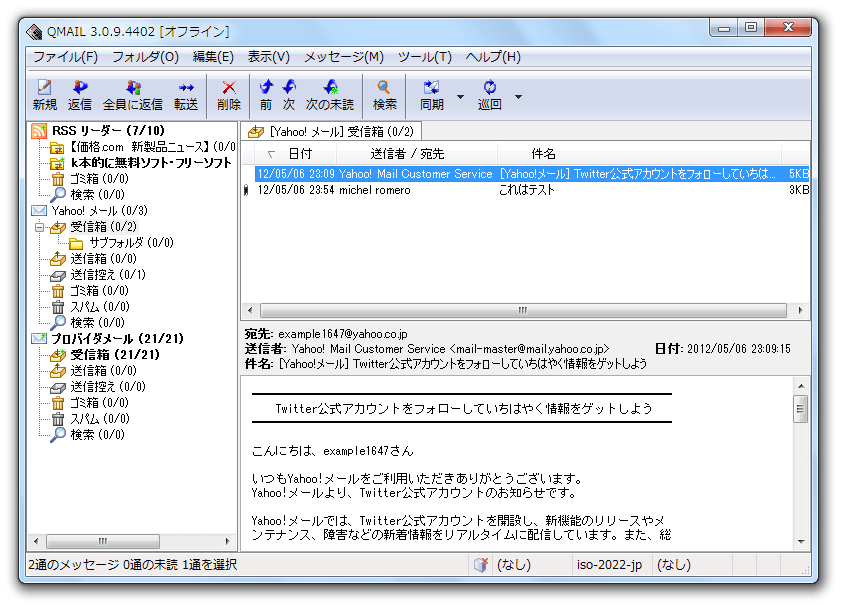Open the フォルダ(O) menu
This screenshot has width=841, height=605.
click(145, 57)
